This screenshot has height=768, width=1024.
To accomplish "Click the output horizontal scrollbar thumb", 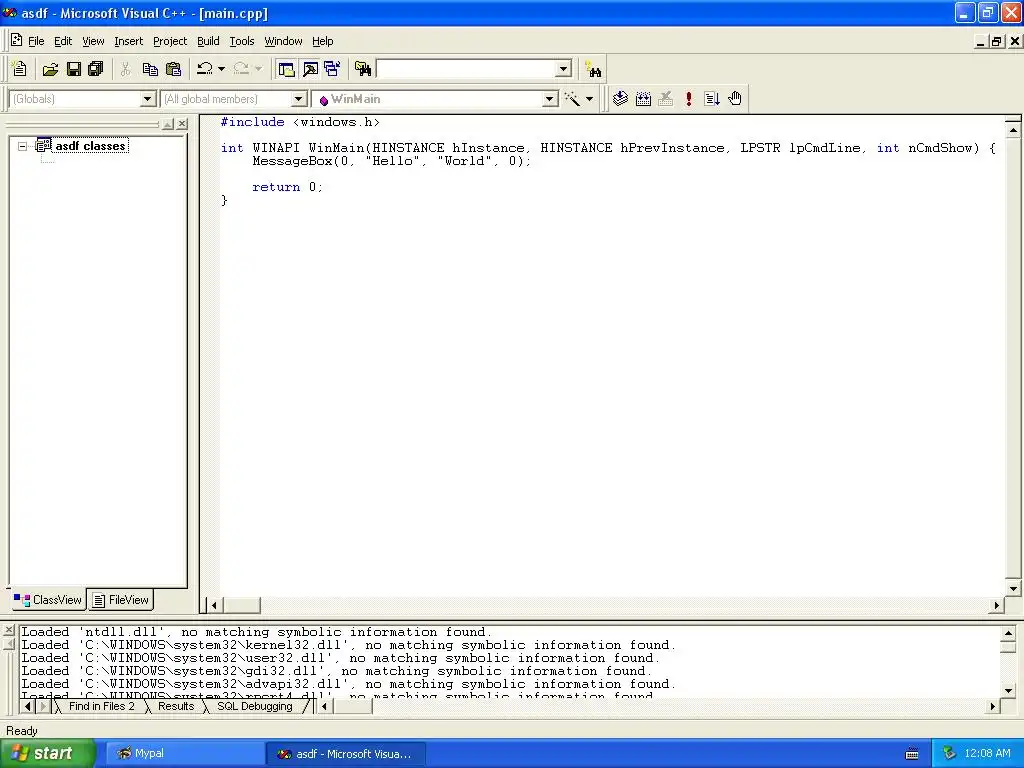I will 351,706.
